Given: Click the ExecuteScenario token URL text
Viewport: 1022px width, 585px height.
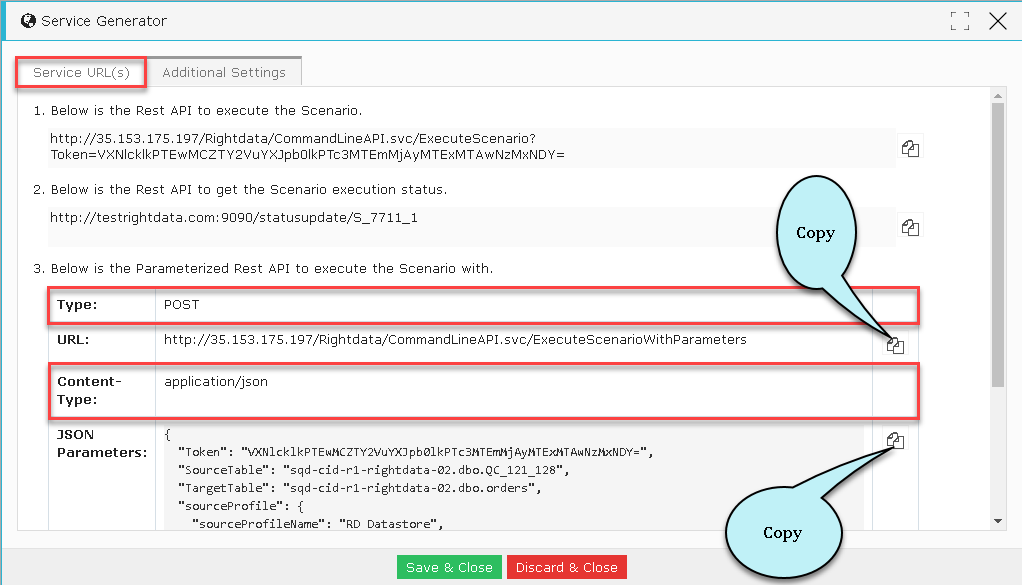Looking at the screenshot, I should click(x=307, y=147).
